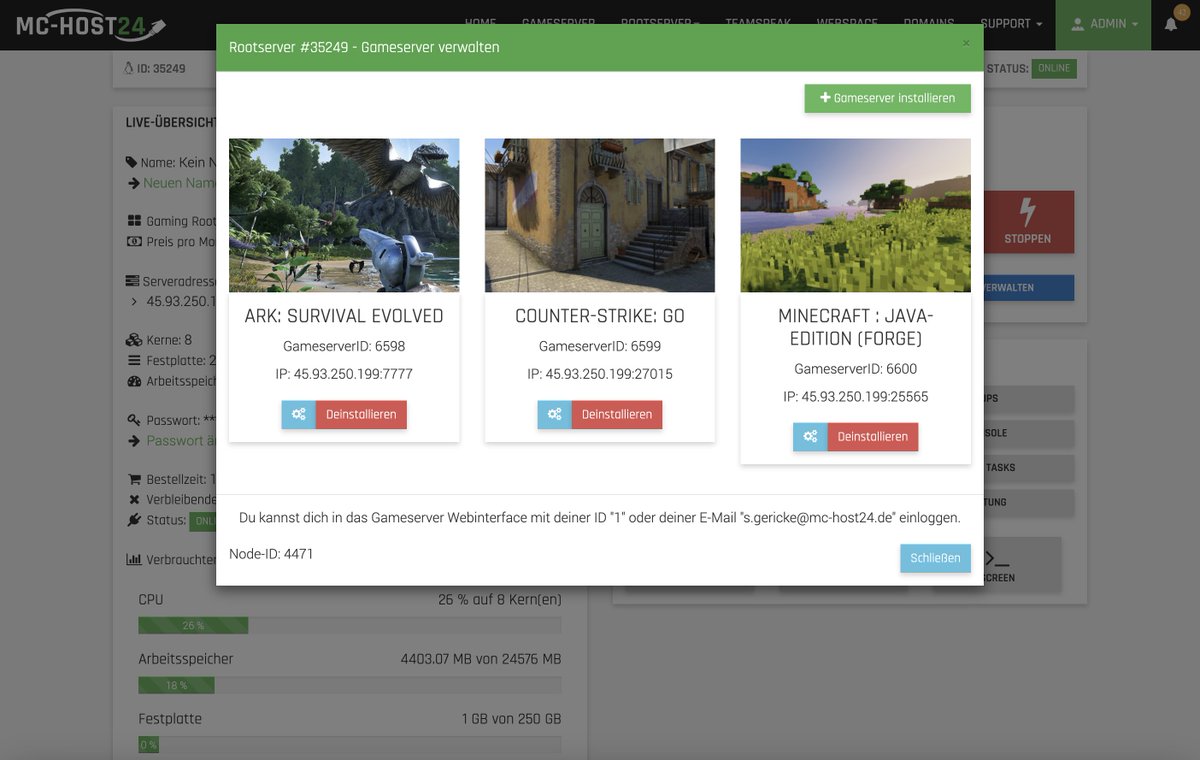
Task: Click Deinstallieren under Counter-Strike: GO
Action: pos(617,414)
